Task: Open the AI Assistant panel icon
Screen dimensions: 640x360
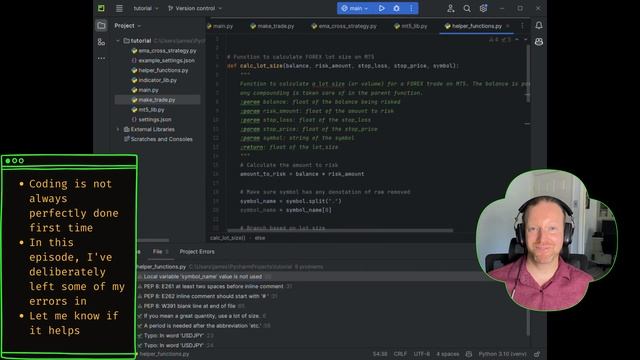Action: [x=539, y=42]
